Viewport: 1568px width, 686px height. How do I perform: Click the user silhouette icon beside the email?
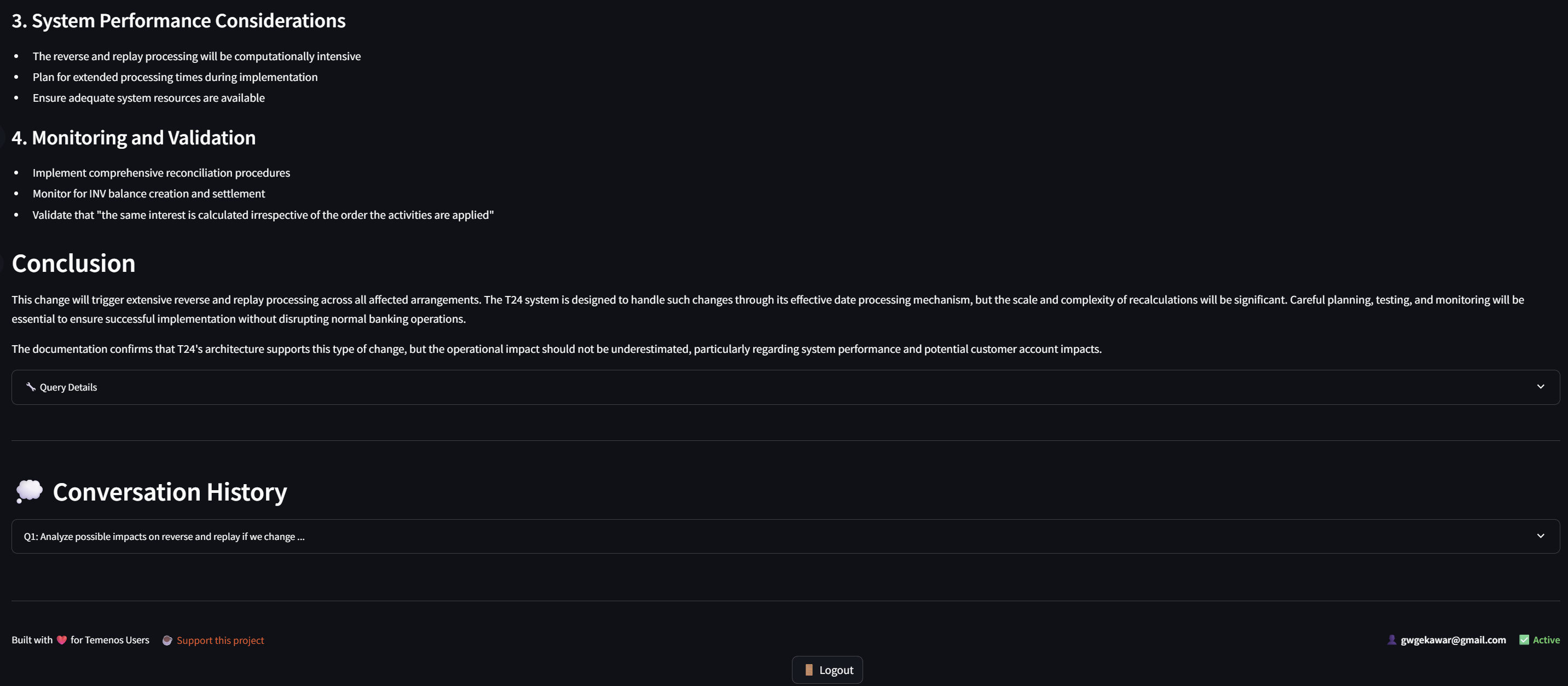point(1391,640)
